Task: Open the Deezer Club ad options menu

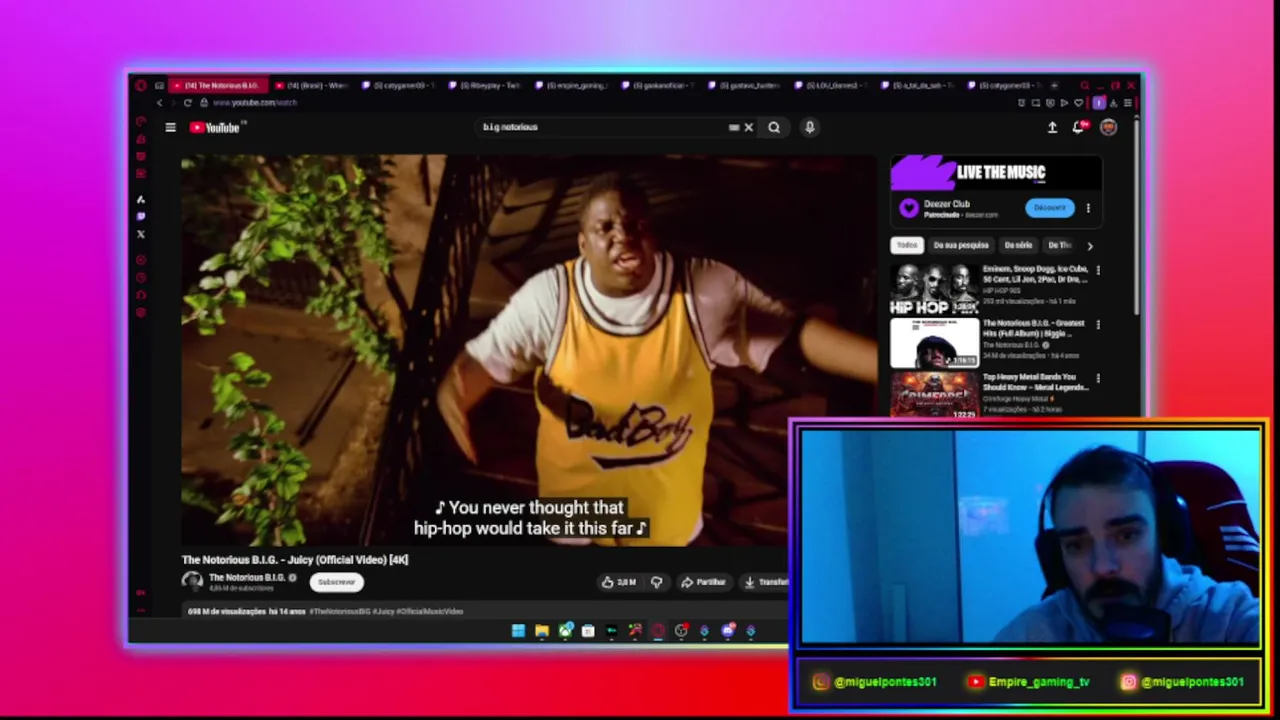Action: [x=1088, y=208]
